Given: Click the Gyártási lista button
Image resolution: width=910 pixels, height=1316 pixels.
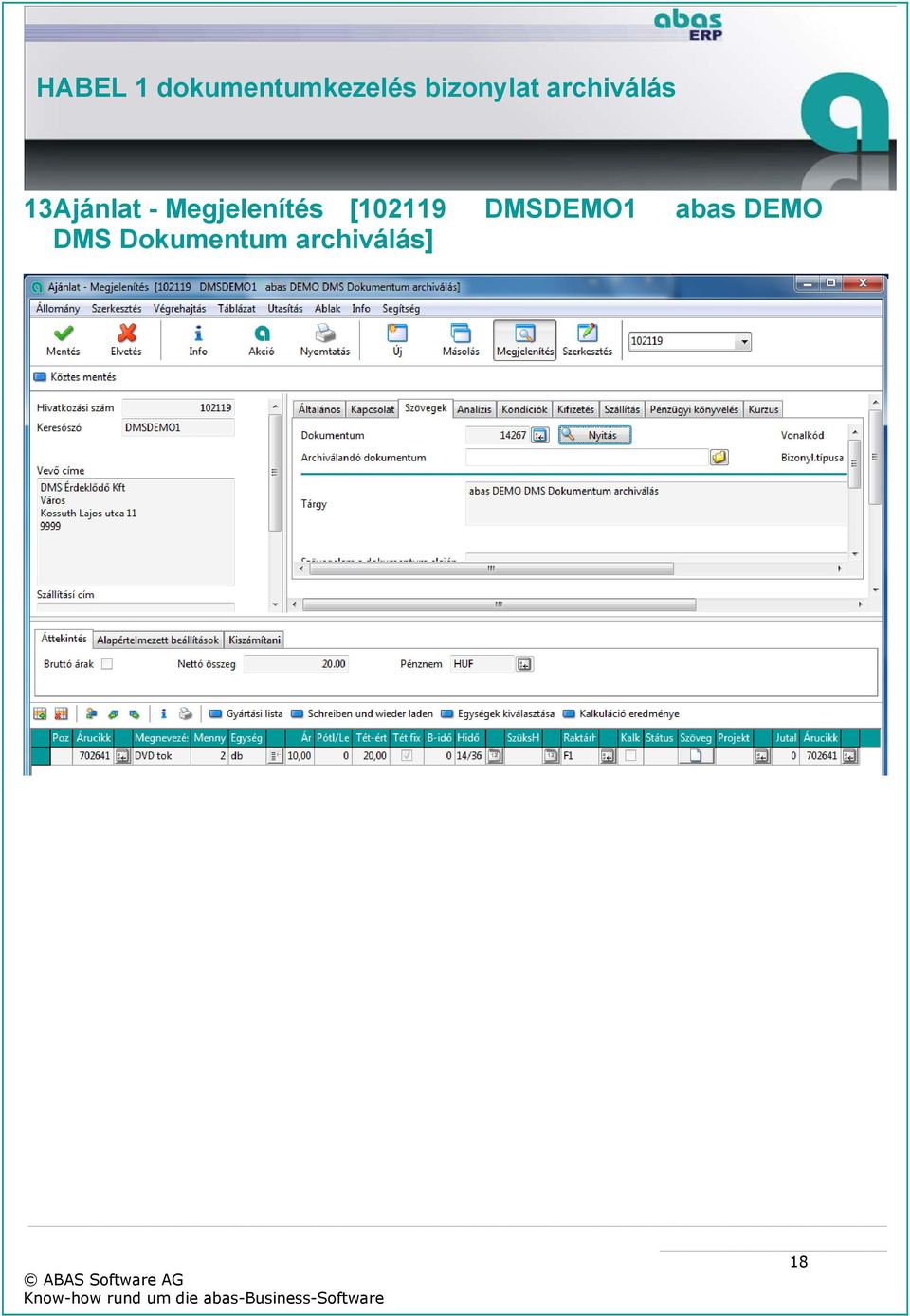Looking at the screenshot, I should pyautogui.click(x=246, y=713).
